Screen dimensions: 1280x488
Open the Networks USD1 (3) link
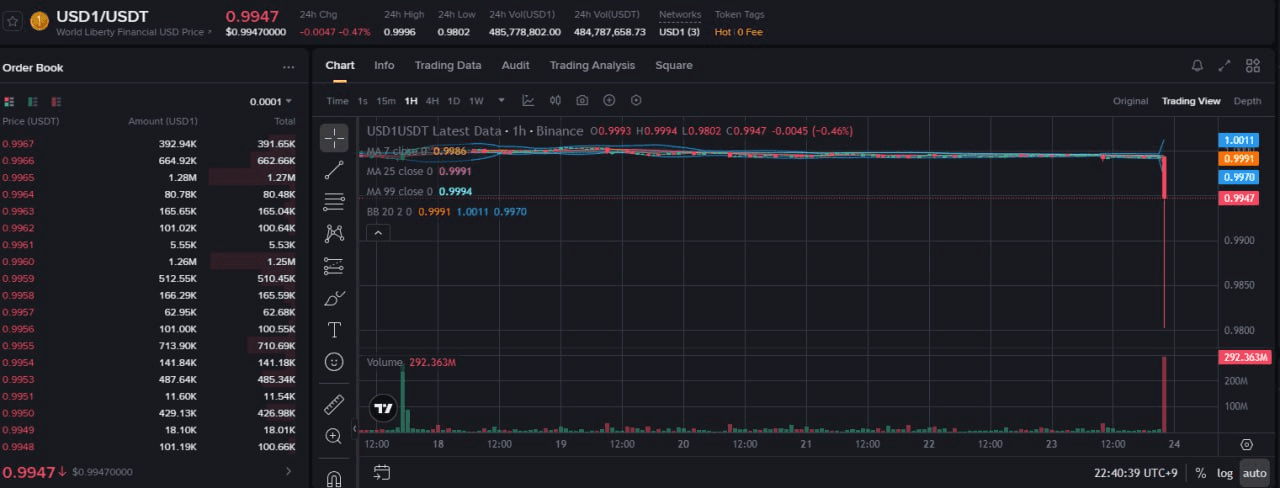click(679, 32)
